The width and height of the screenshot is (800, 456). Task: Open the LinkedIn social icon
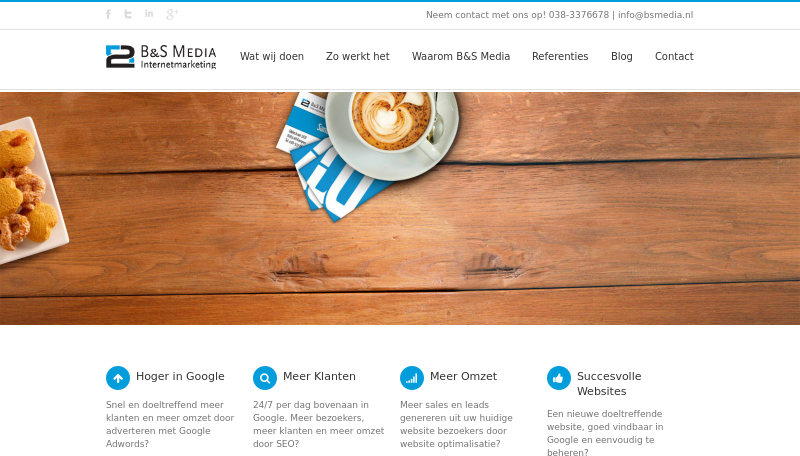coord(148,14)
